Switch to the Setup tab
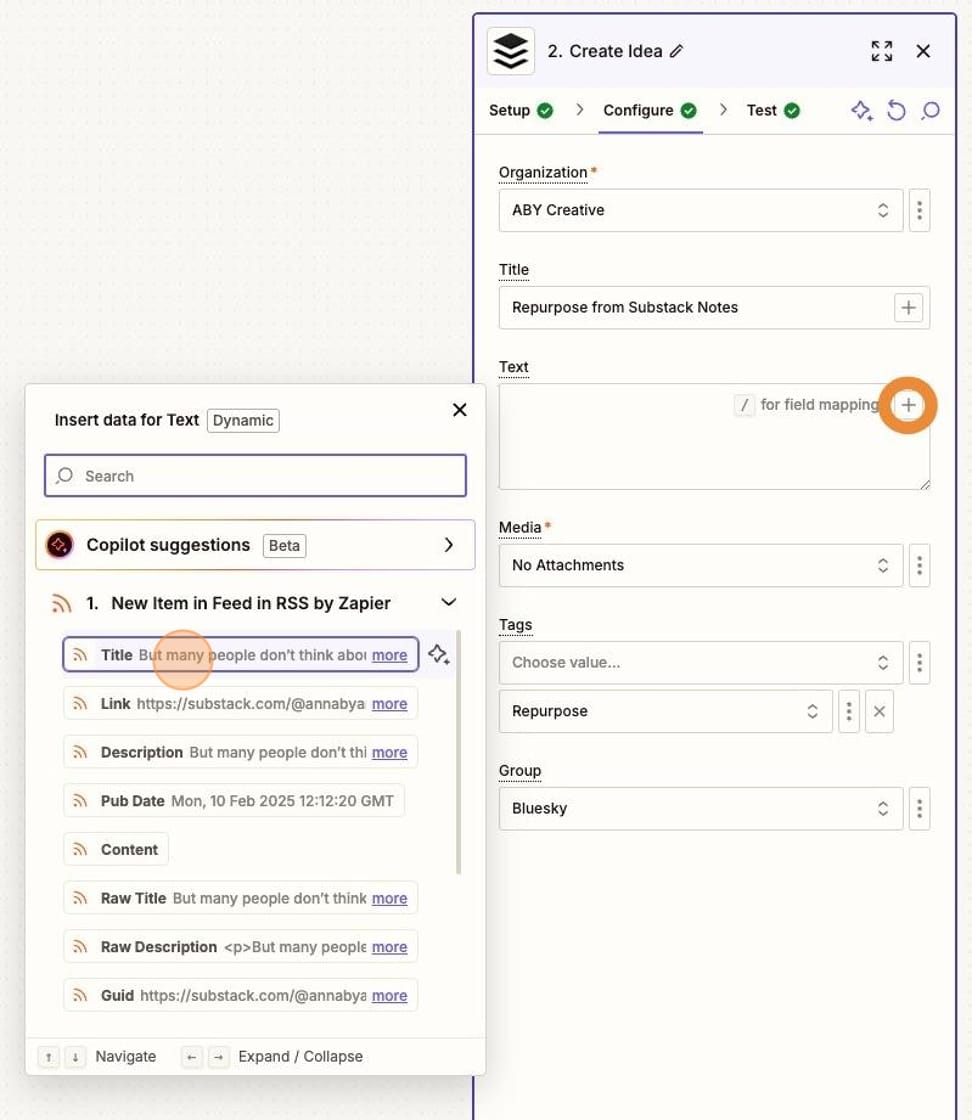This screenshot has height=1120, width=972. click(509, 110)
